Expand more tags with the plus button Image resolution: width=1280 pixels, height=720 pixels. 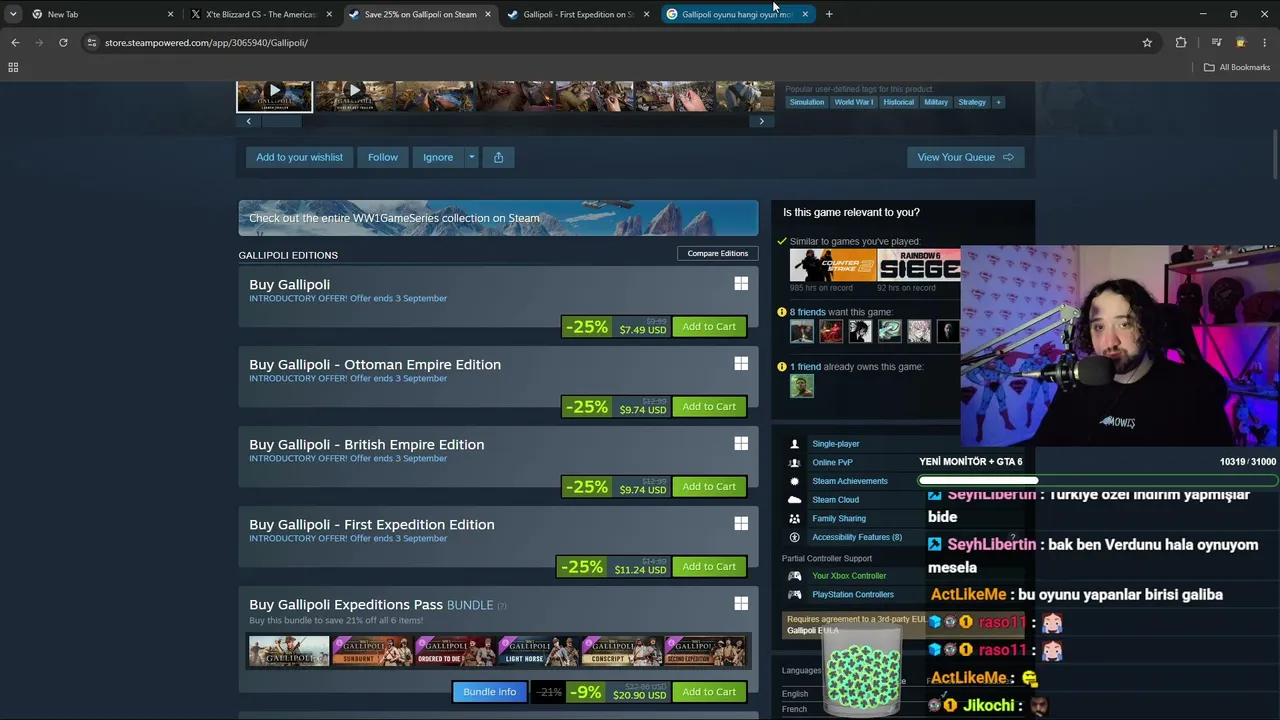pos(998,102)
